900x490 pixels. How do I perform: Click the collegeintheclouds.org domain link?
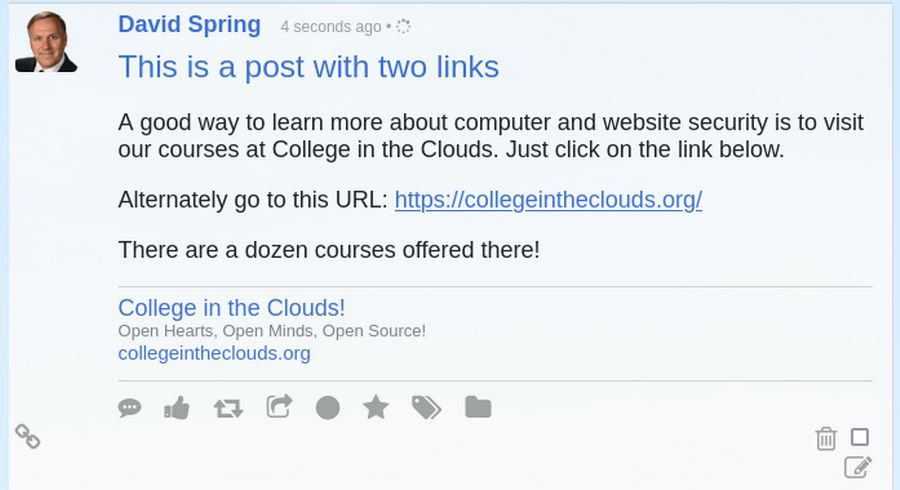(214, 353)
